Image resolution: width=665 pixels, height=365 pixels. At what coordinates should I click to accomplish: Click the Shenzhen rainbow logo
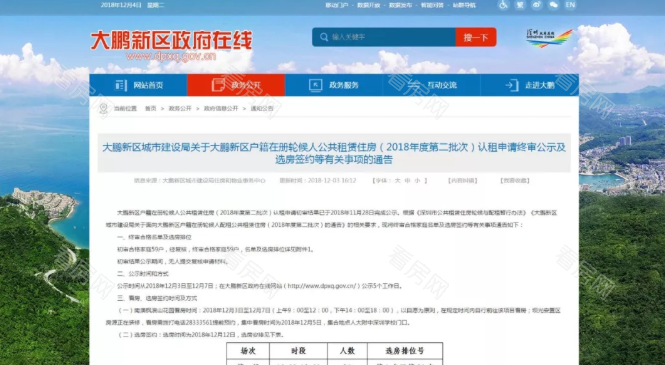[x=549, y=38]
